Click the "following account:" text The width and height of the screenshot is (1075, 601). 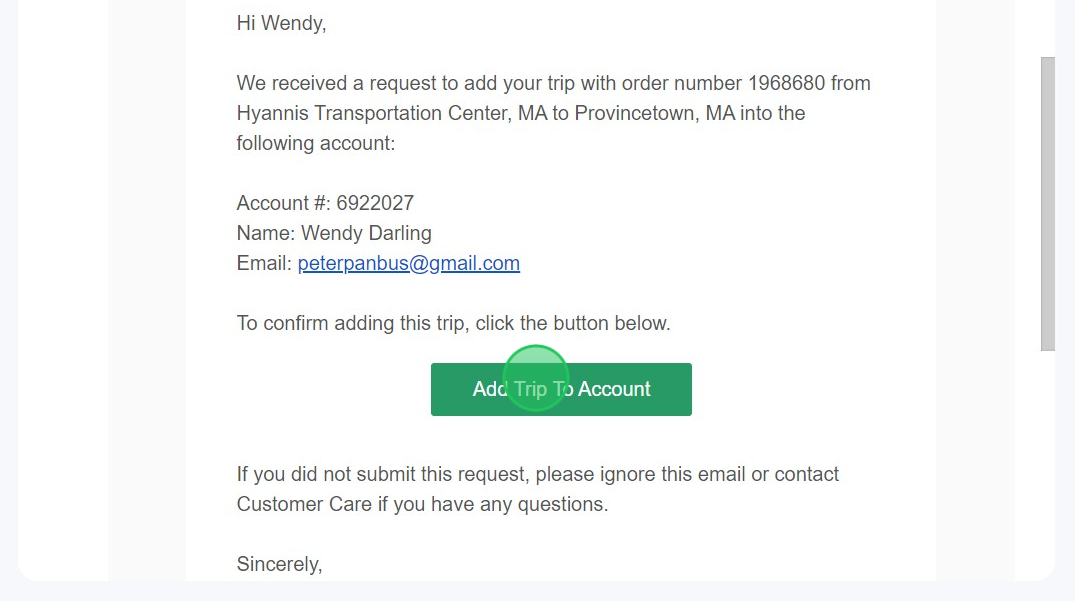coord(316,143)
